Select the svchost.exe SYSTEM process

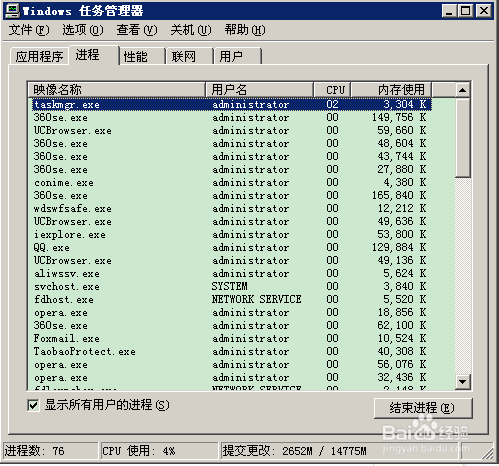click(232, 286)
